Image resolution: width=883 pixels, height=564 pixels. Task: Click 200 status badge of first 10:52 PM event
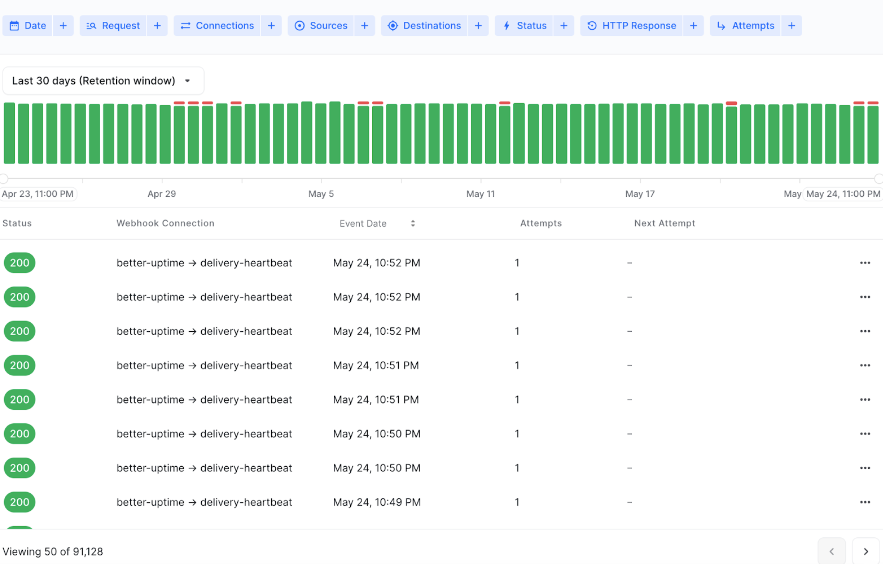click(20, 263)
